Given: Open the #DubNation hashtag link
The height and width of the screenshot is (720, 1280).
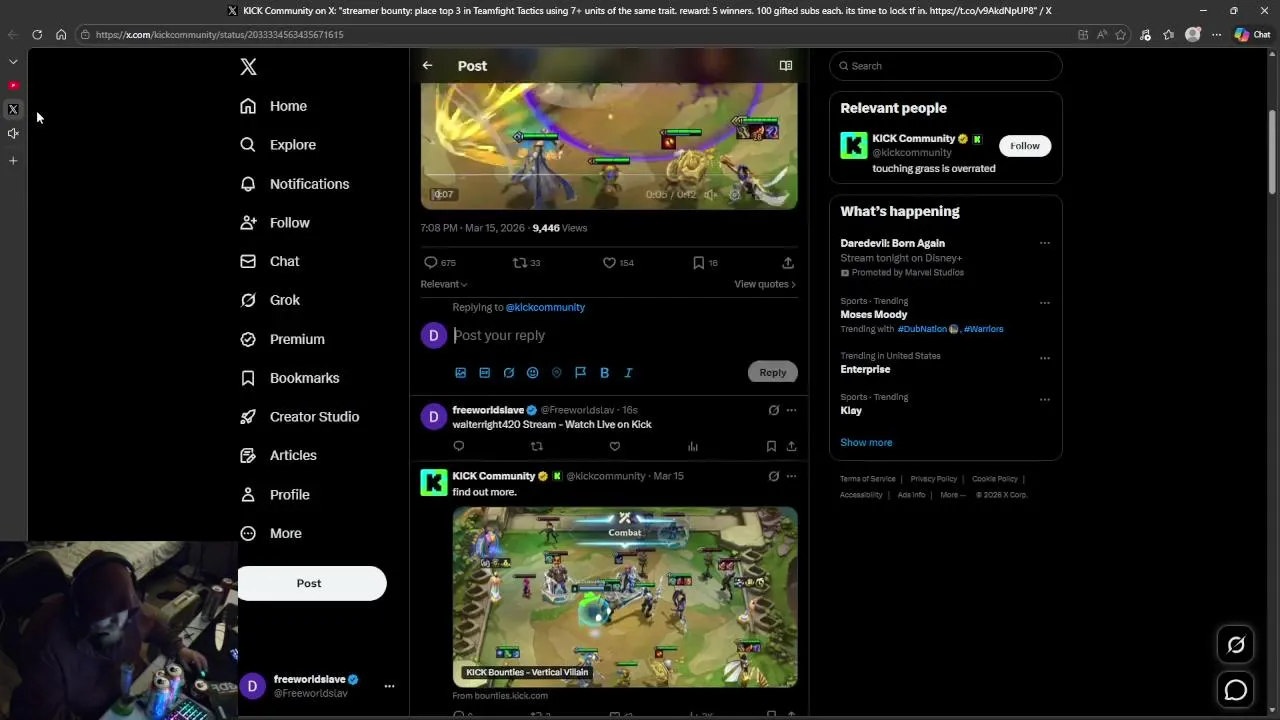Looking at the screenshot, I should (922, 329).
